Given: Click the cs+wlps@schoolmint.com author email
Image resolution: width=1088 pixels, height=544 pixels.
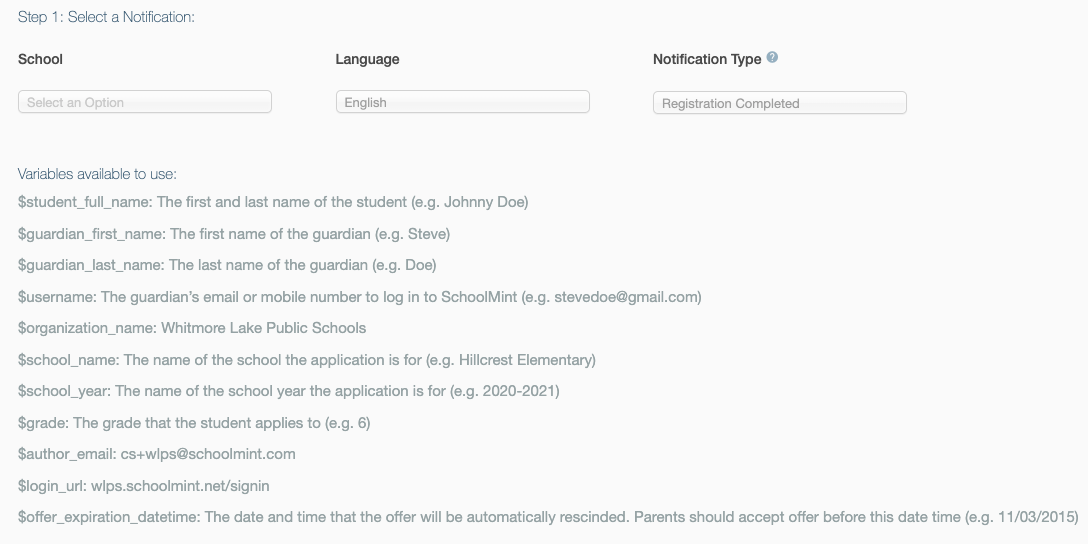Looking at the screenshot, I should coord(208,454).
